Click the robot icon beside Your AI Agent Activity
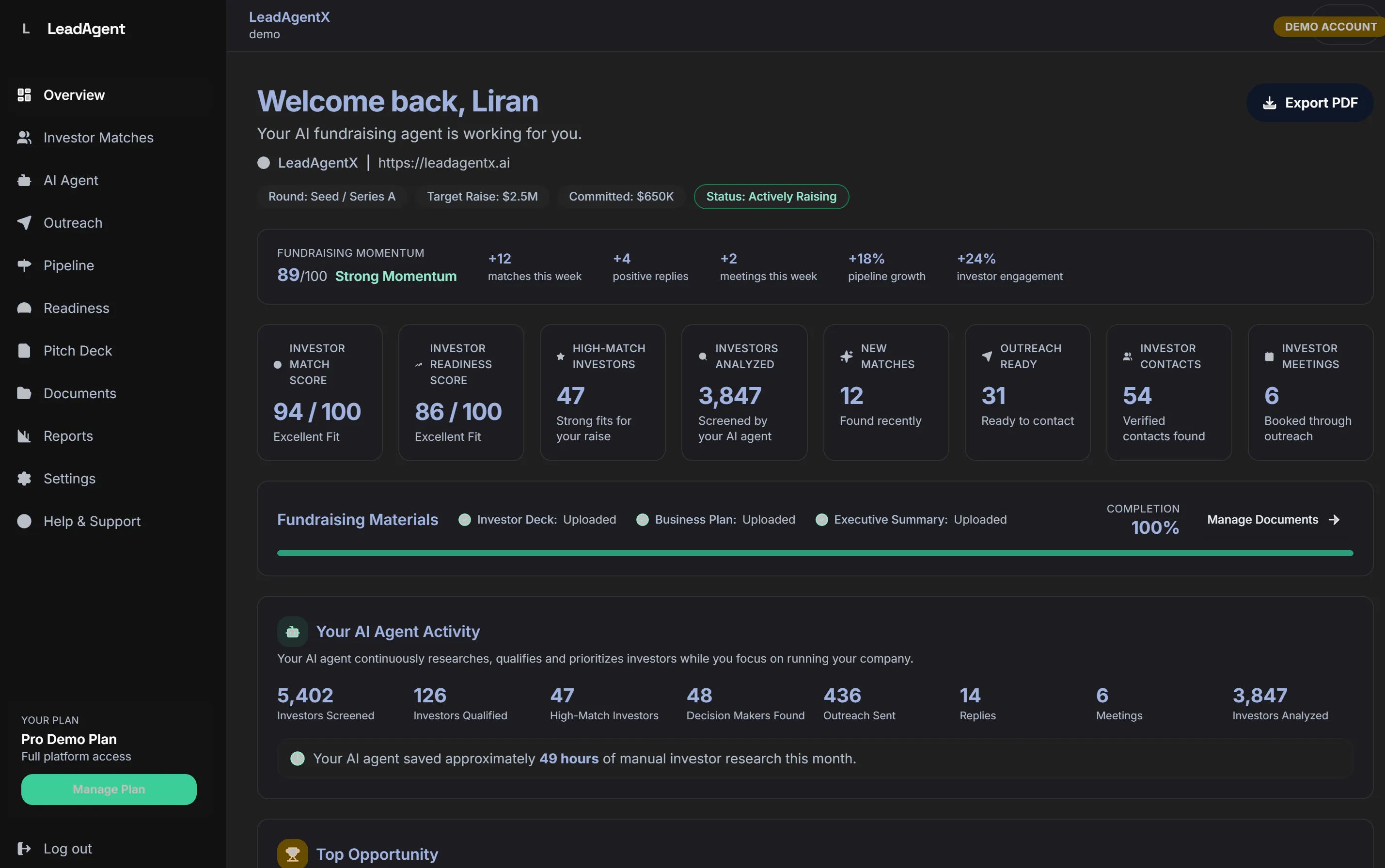 [293, 632]
